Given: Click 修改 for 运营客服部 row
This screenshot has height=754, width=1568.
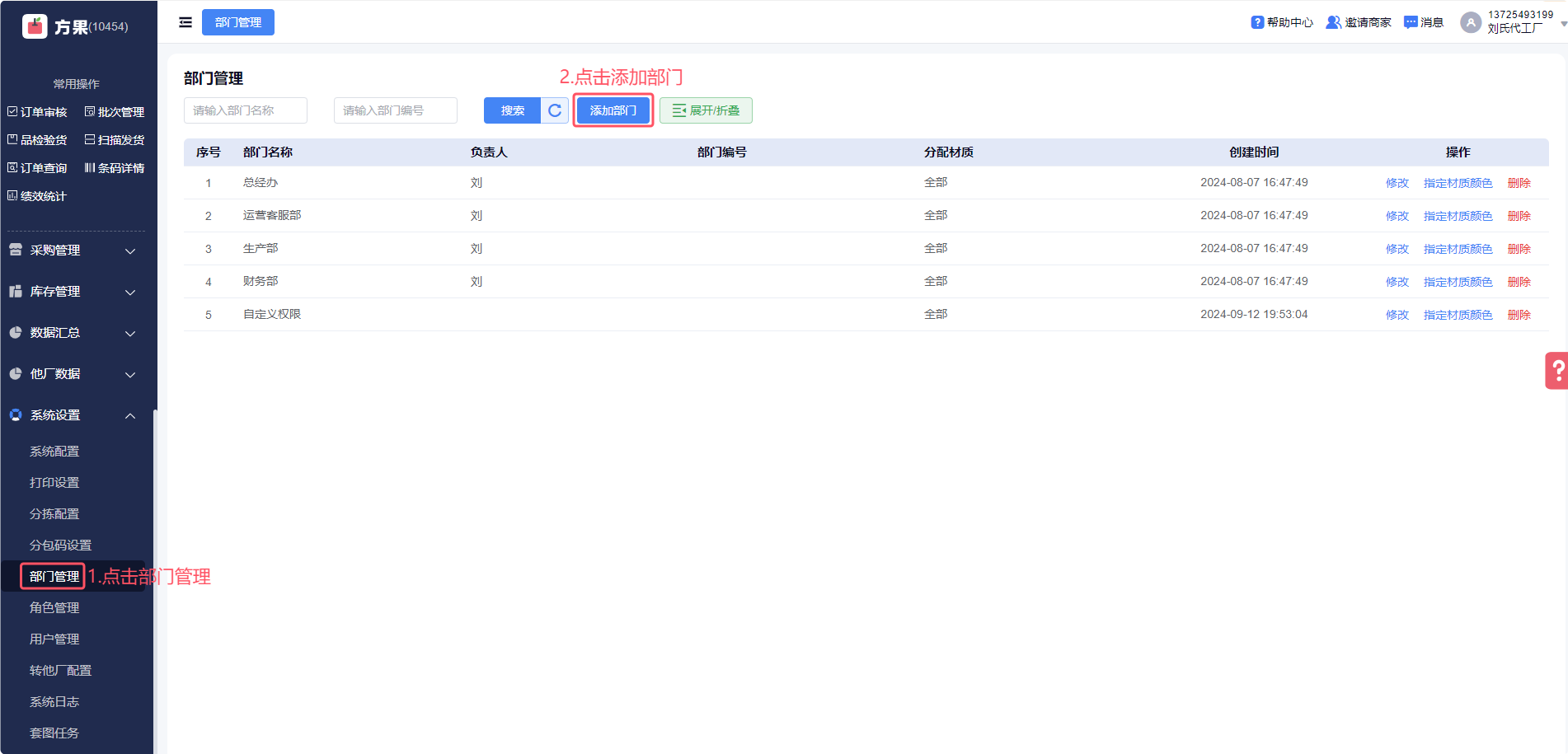Looking at the screenshot, I should (1397, 216).
